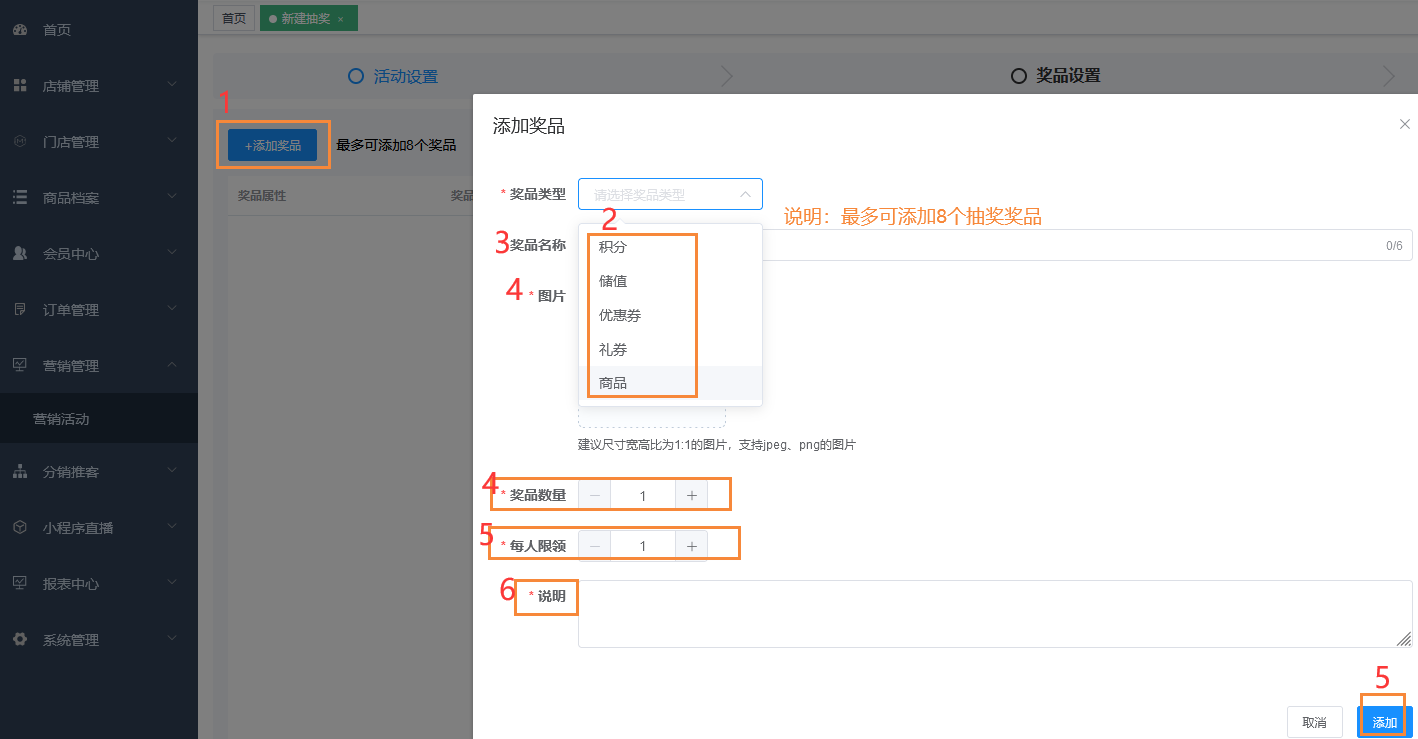Image resolution: width=1418 pixels, height=739 pixels.
Task: Click the 系统管理 gear icon
Action: pos(20,640)
